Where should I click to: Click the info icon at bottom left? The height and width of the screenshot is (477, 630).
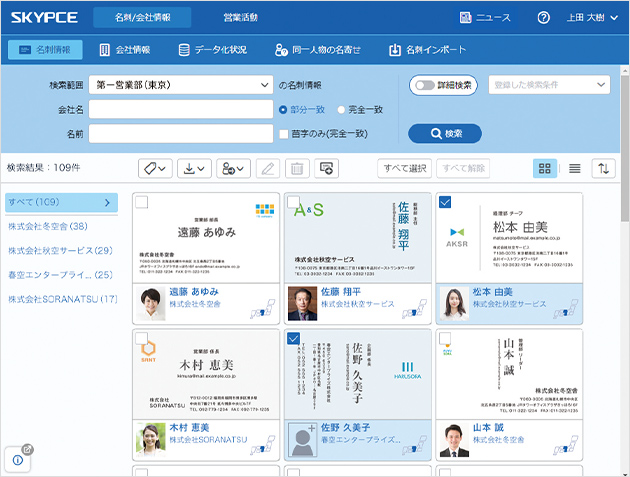click(x=18, y=460)
